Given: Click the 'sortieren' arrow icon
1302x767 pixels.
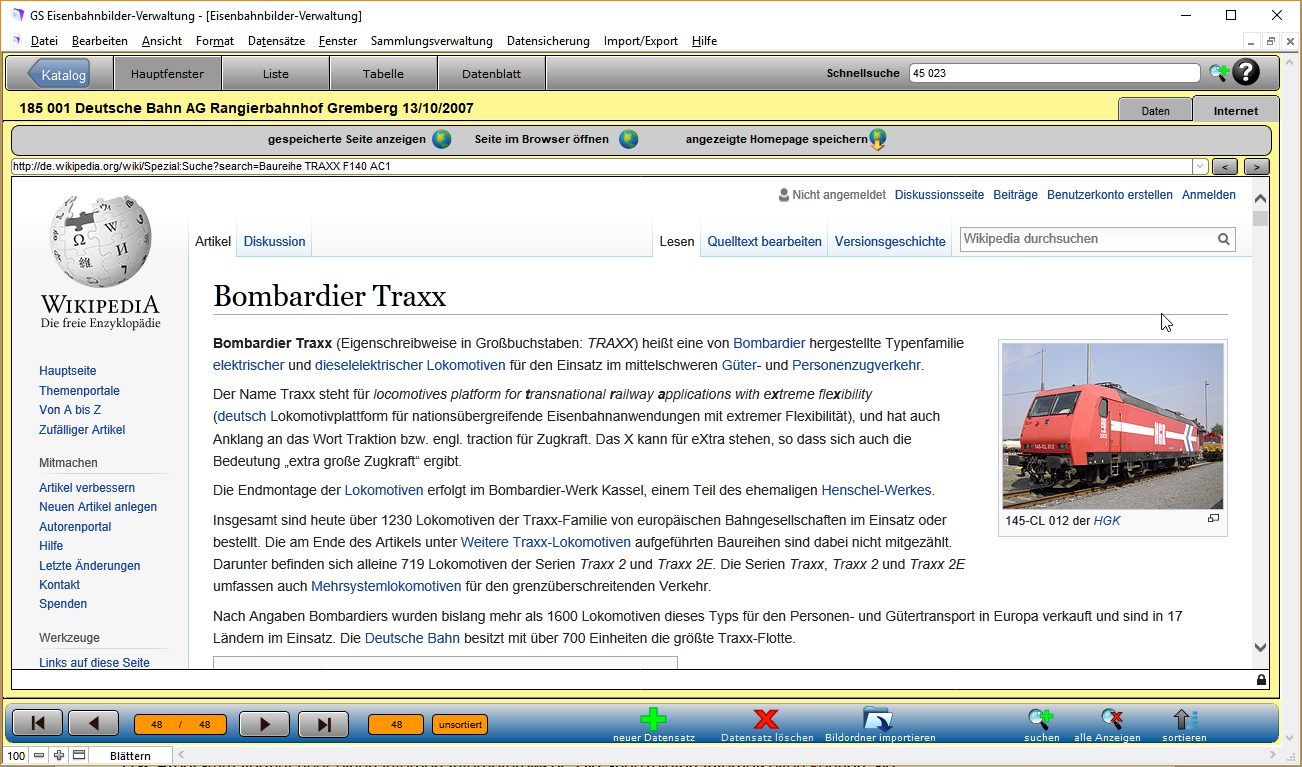Looking at the screenshot, I should (x=1183, y=719).
